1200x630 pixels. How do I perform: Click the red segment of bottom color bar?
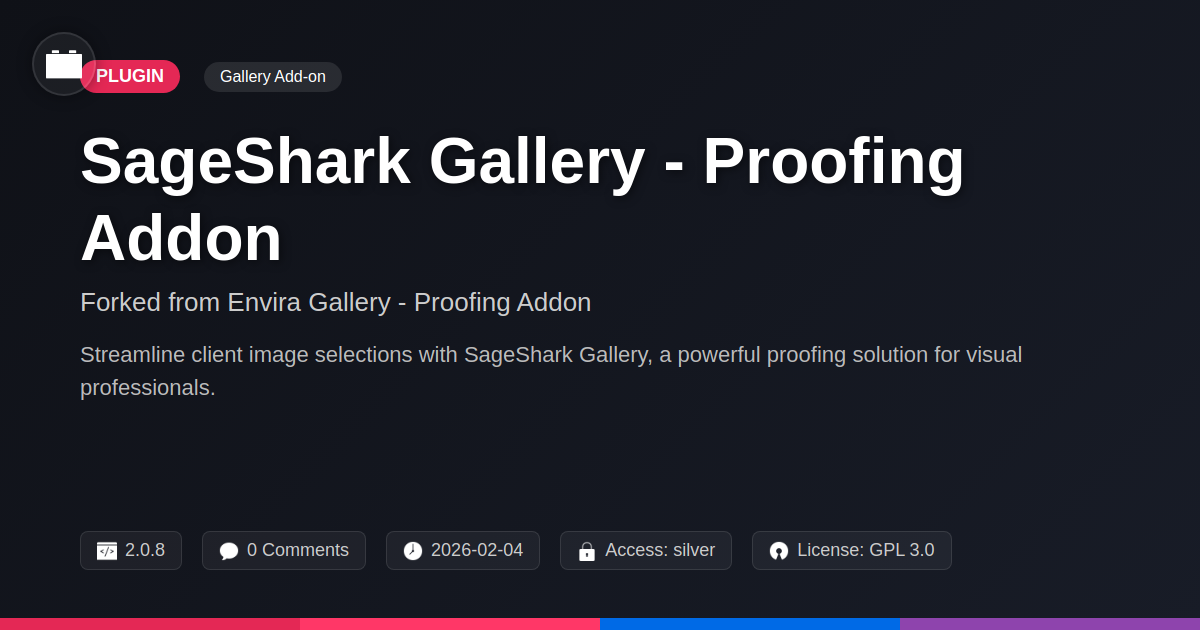(x=150, y=623)
